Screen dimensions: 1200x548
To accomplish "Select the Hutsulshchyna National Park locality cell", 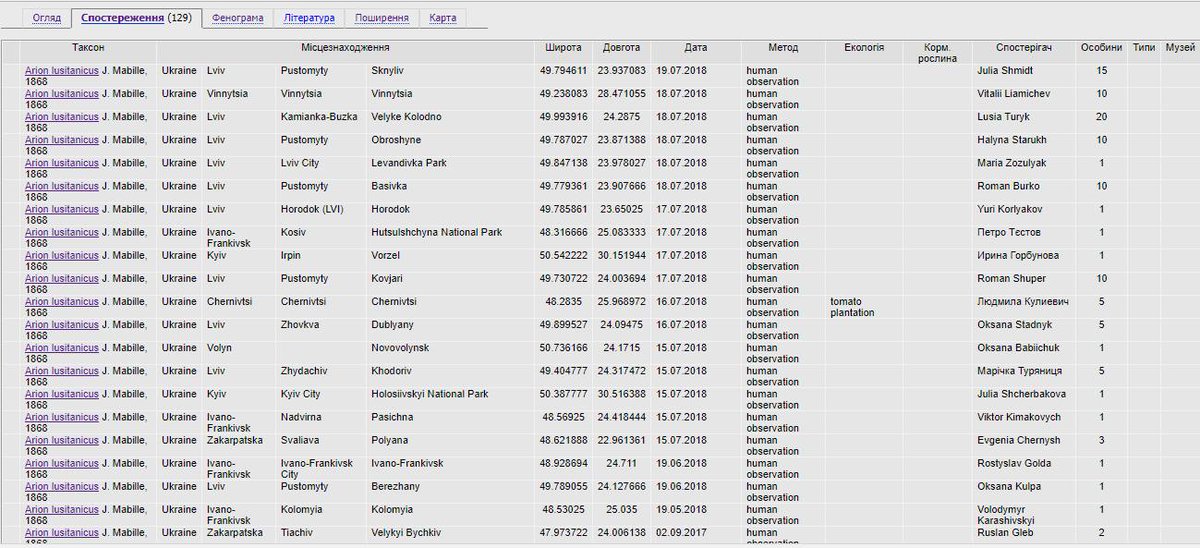I will (x=436, y=232).
